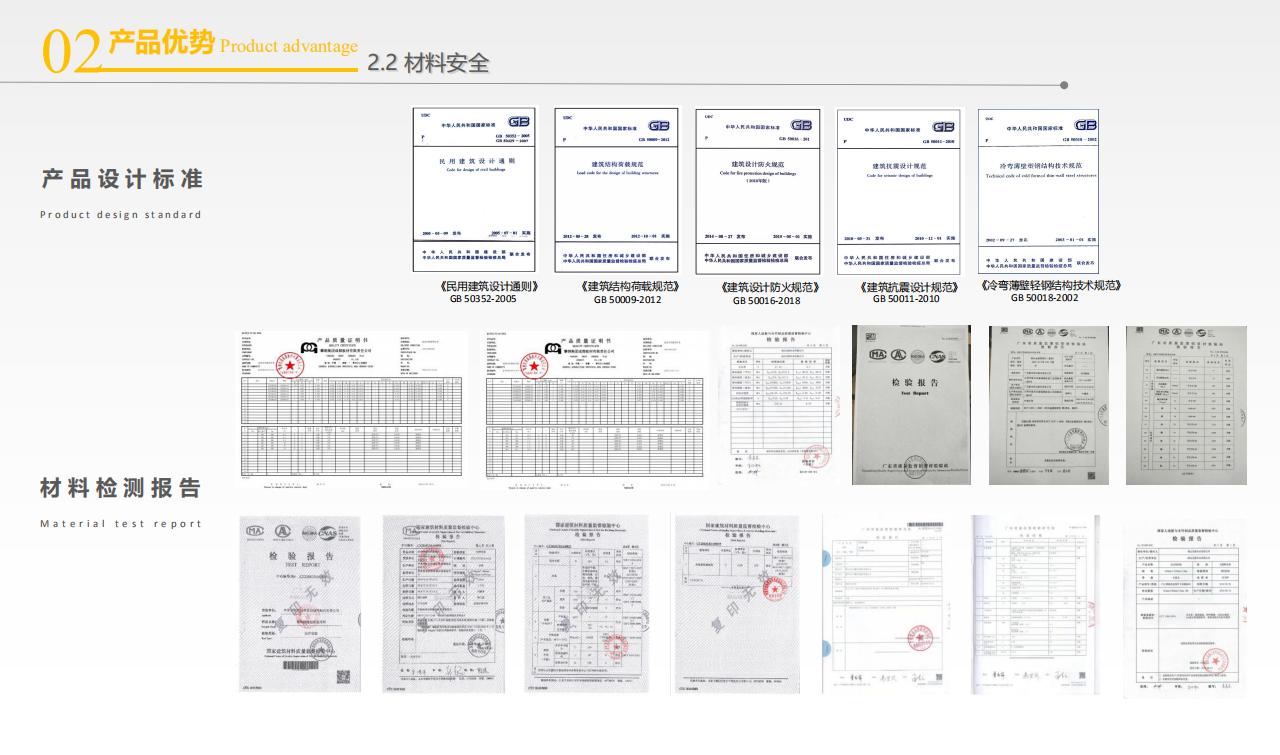Click the code "GB 50352-2005"
The height and width of the screenshot is (755, 1280).
click(x=483, y=299)
